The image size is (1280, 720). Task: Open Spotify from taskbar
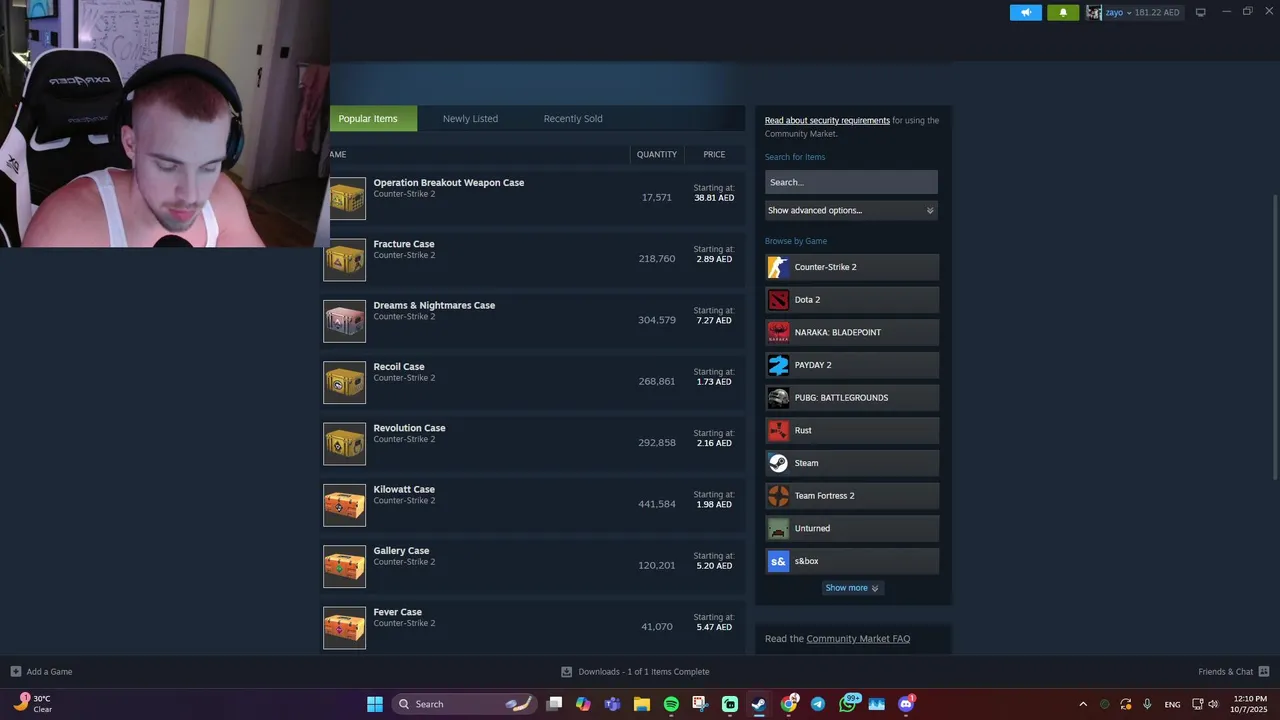click(671, 704)
